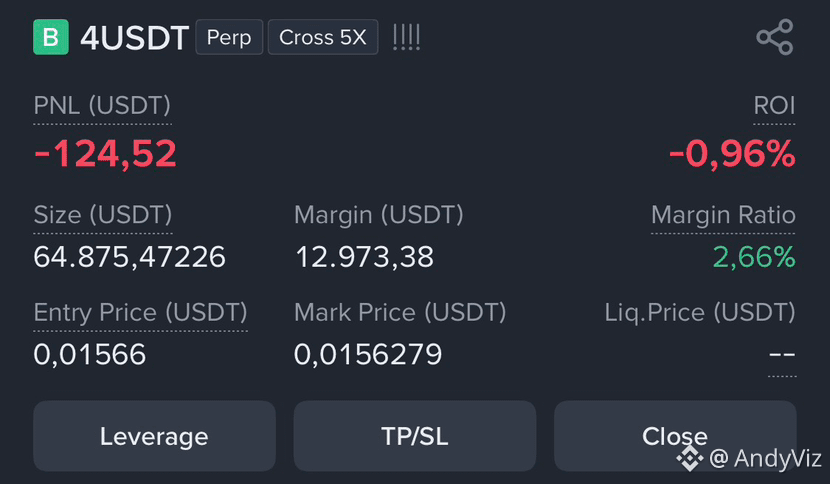Screen dimensions: 830x484
Task: Tap the Size (USDT) underlined label
Action: 103,215
